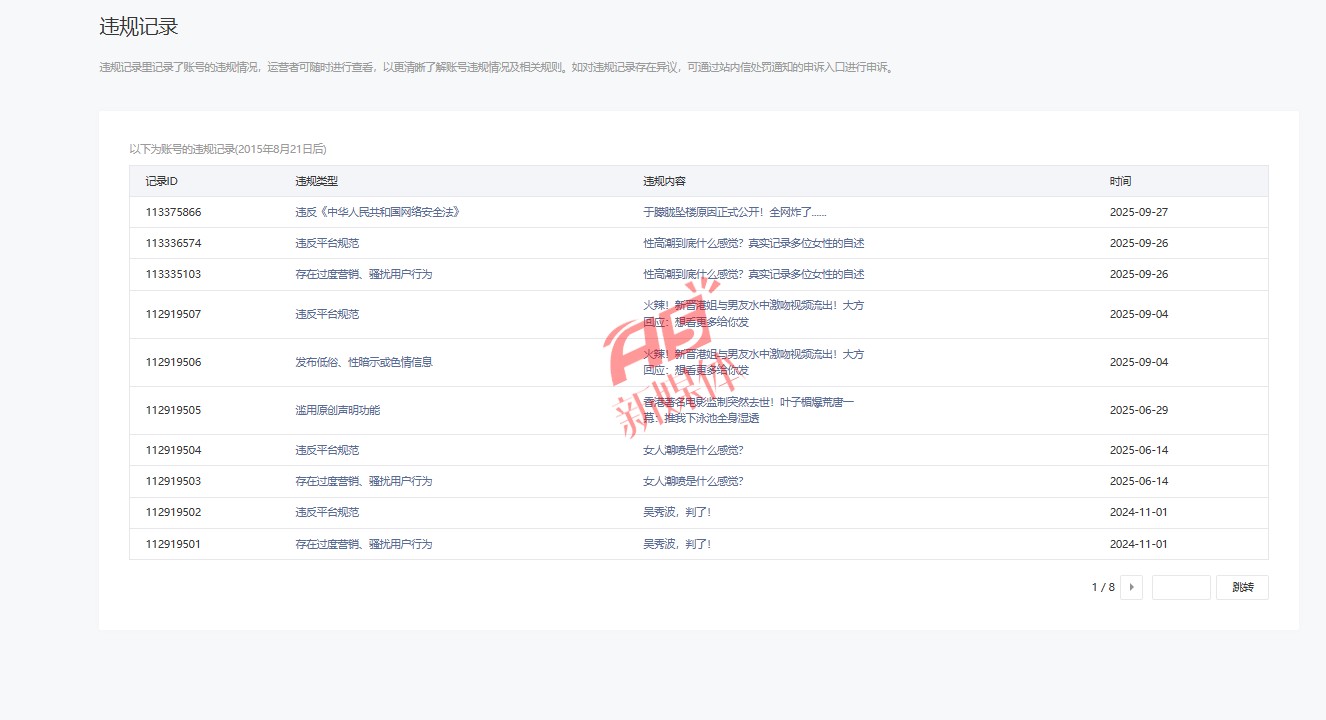Click the 违反《中华人民共和国网络安全法》 violation type
The width and height of the screenshot is (1326, 720).
click(377, 212)
